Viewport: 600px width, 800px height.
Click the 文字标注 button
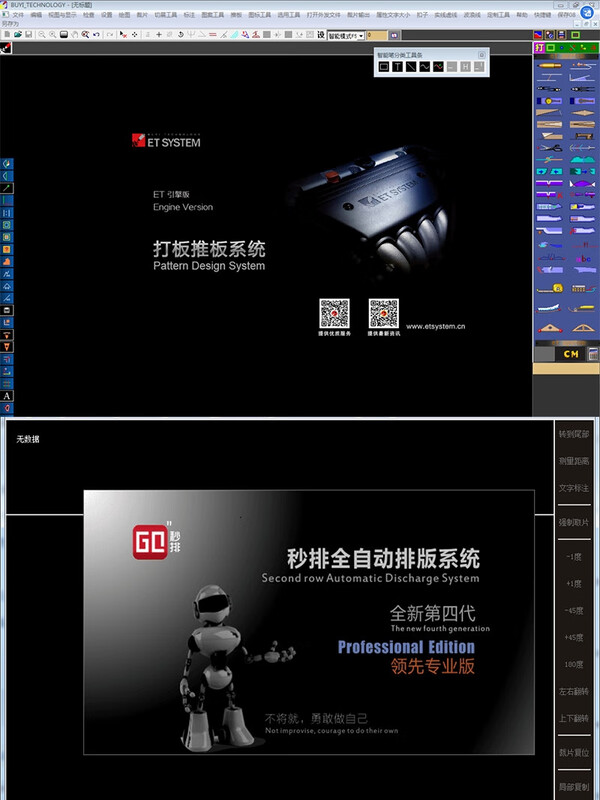coord(573,488)
